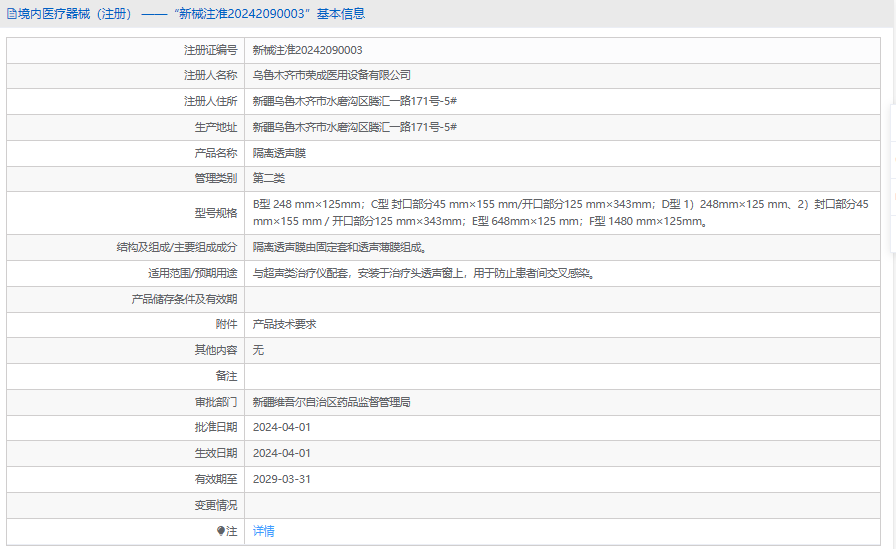
Task: Click the 注册人住所 address value
Action: 354,101
